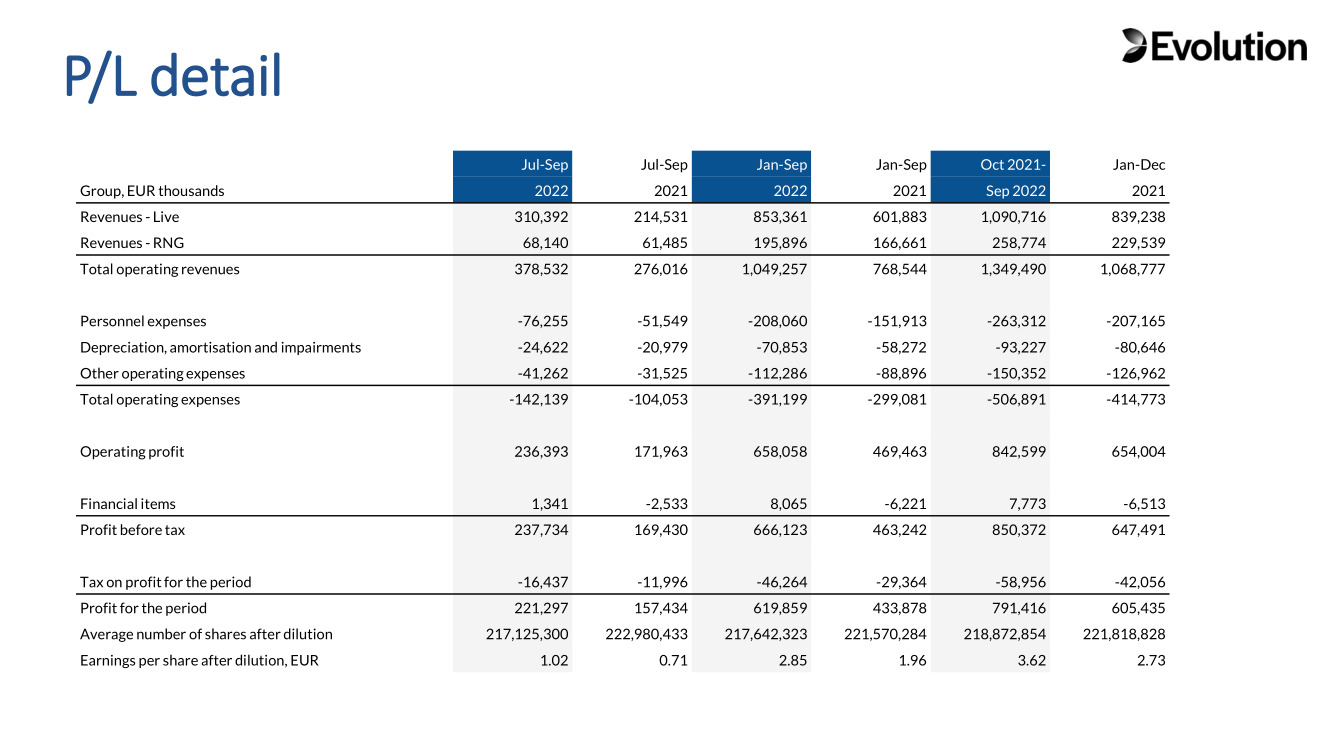
Task: Click the operating profit value 236,393
Action: pyautogui.click(x=541, y=451)
